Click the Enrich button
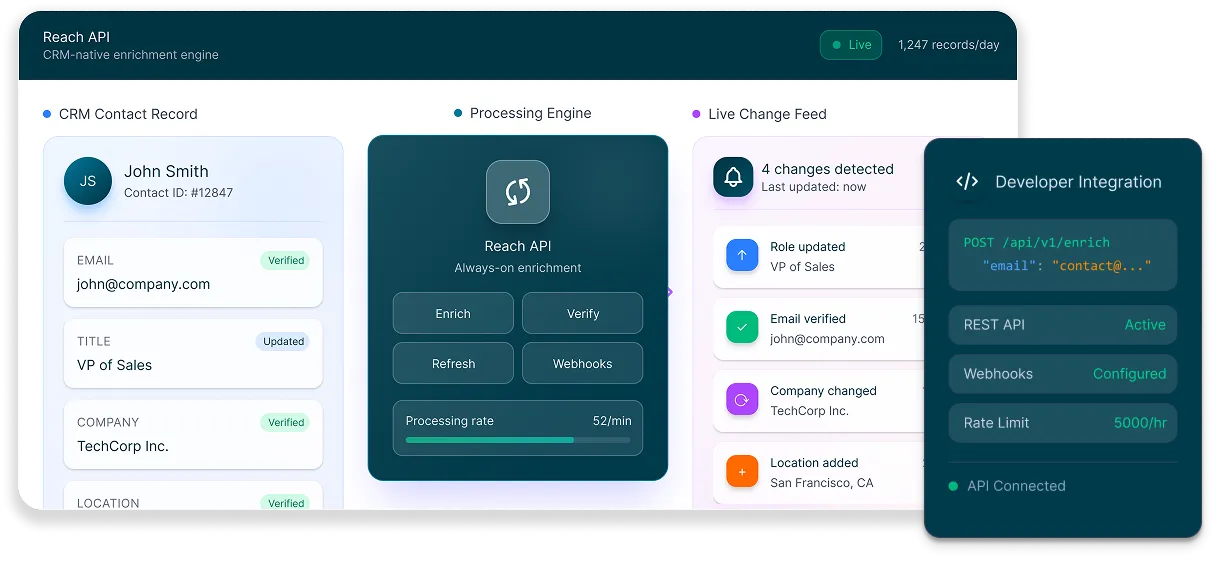The height and width of the screenshot is (564, 1220). coord(453,313)
